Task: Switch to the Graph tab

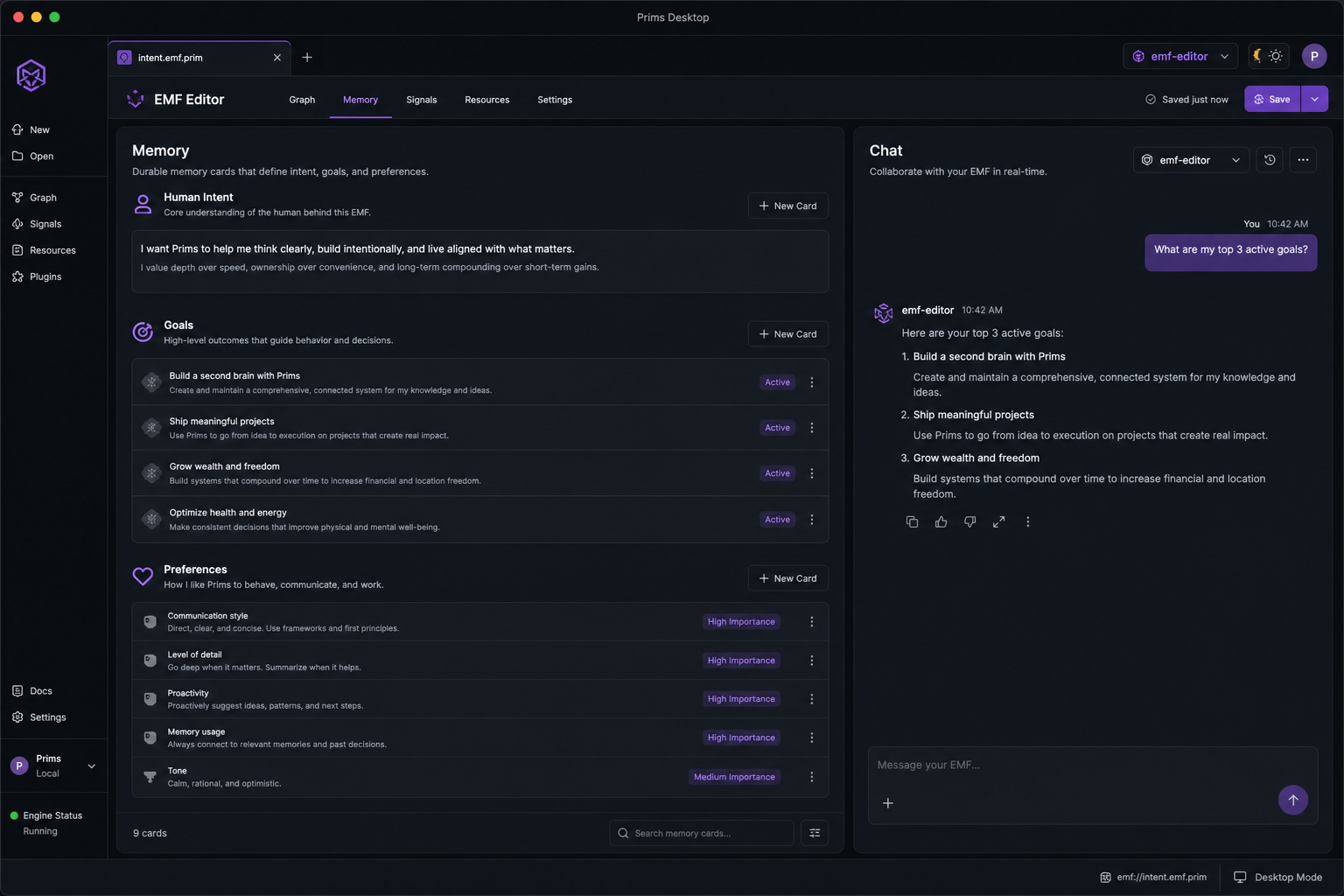Action: [302, 100]
